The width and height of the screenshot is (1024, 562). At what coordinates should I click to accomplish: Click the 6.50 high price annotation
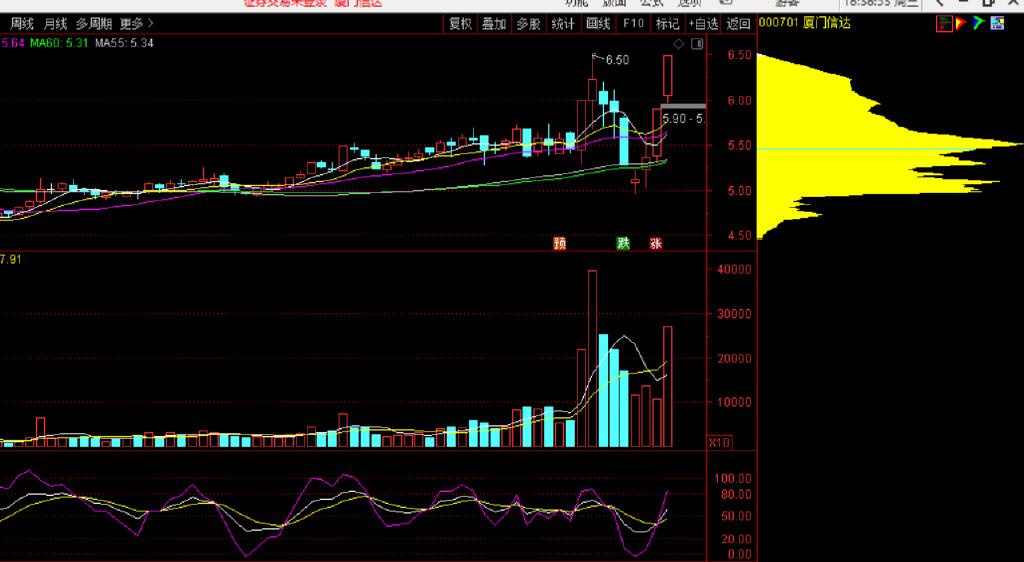pyautogui.click(x=617, y=60)
